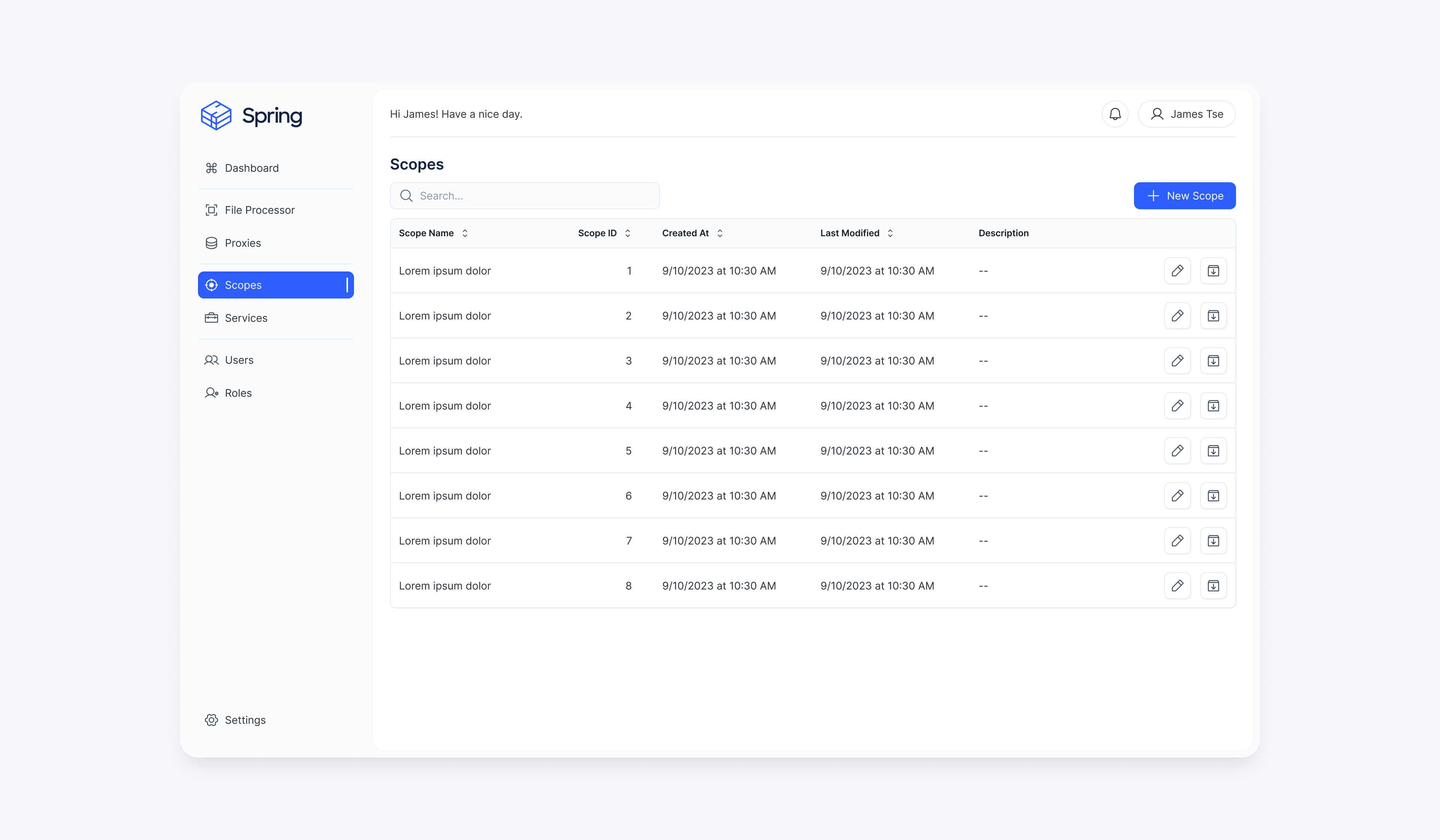The height and width of the screenshot is (840, 1440).
Task: Open Settings at the sidebar bottom
Action: coord(244,720)
